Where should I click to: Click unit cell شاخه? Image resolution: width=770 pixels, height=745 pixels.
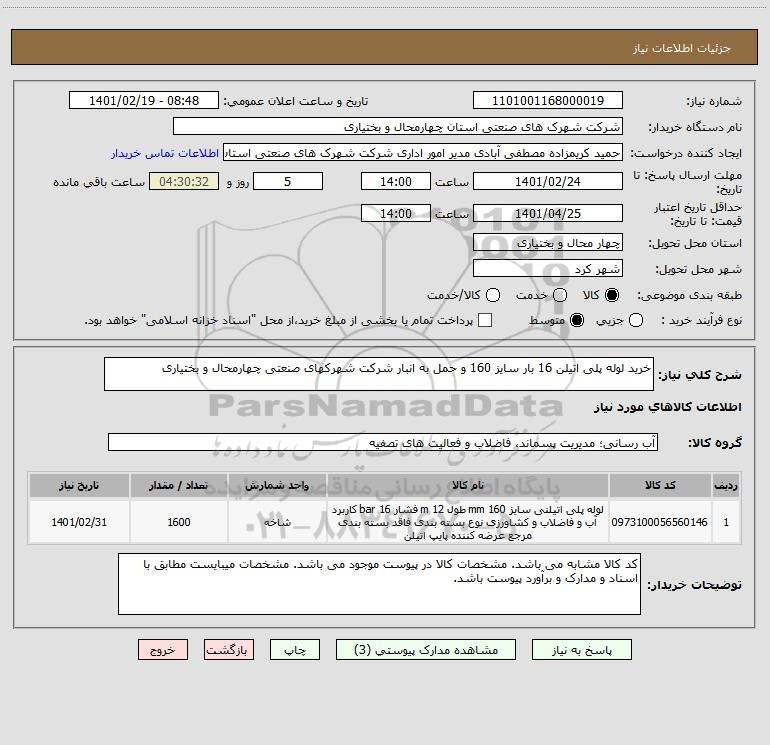coord(277,522)
